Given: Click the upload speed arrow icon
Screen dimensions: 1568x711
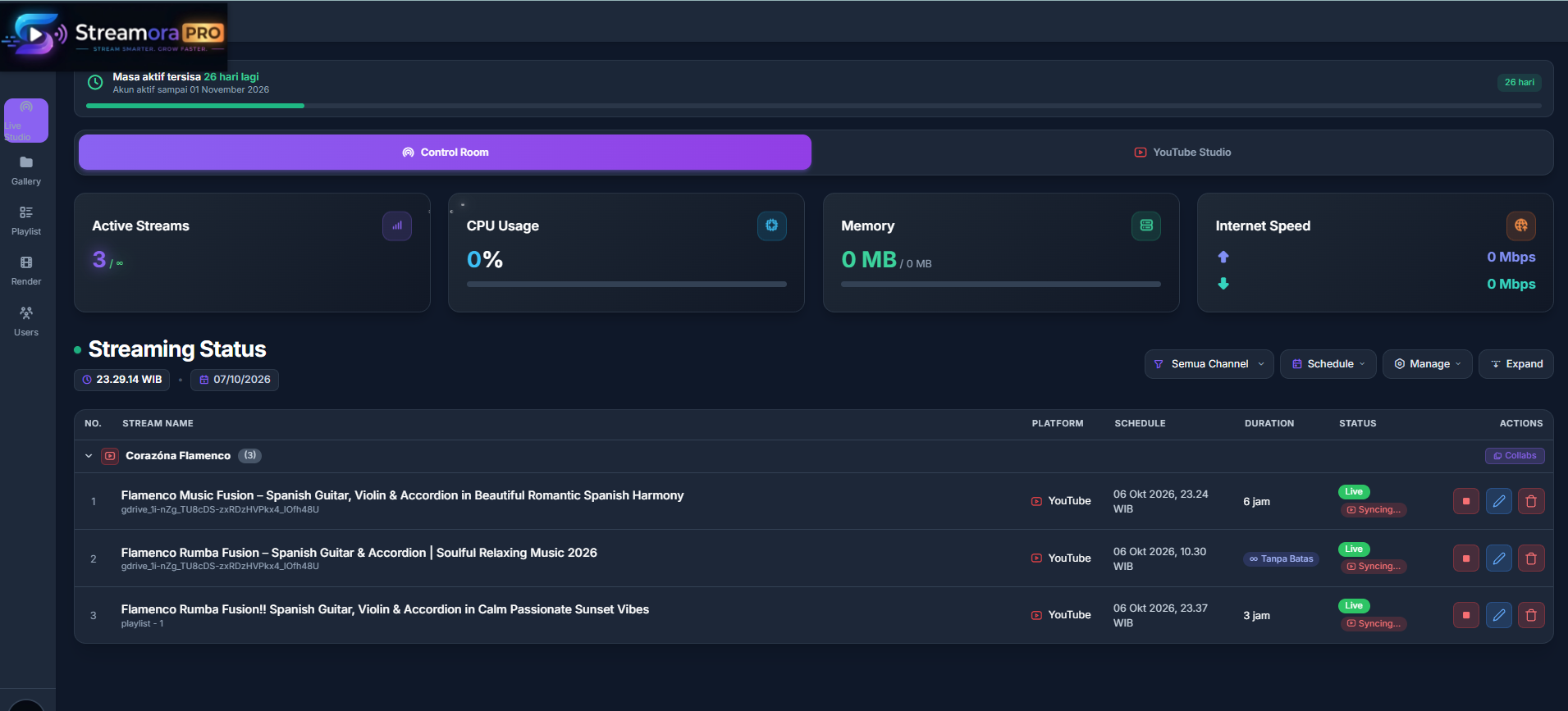Looking at the screenshot, I should pos(1223,257).
